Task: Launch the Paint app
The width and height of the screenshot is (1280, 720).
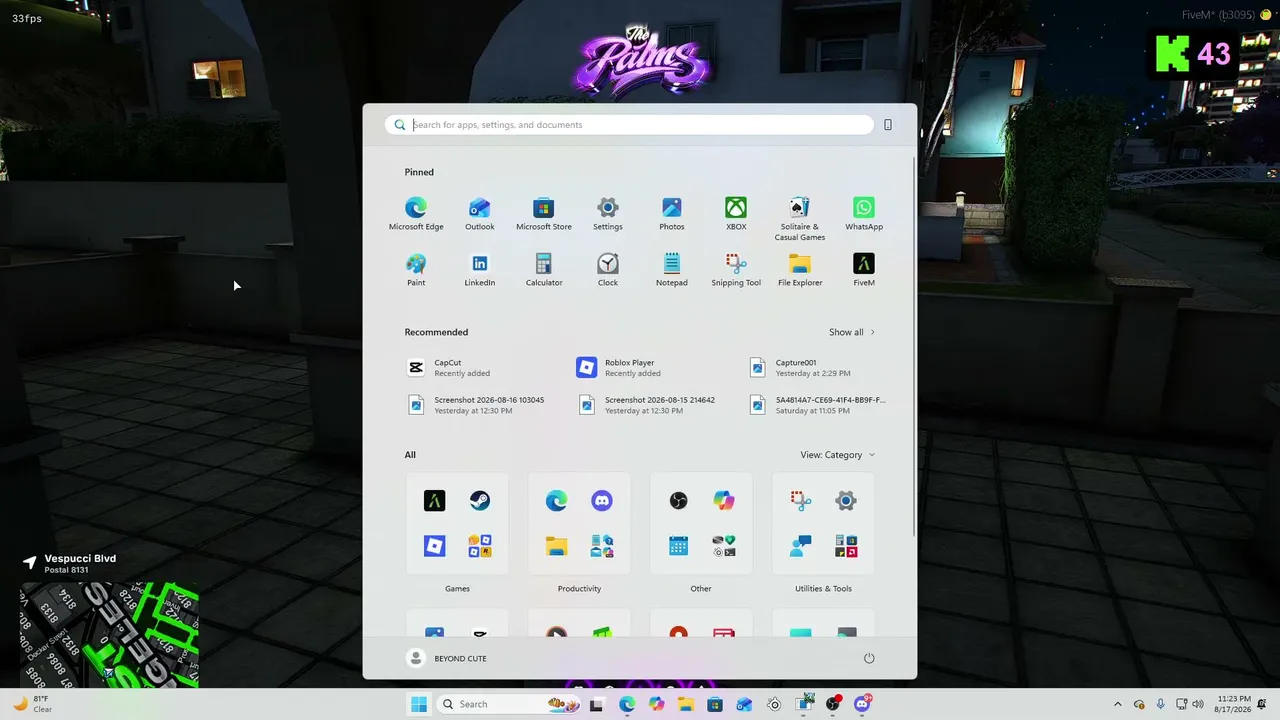Action: 416,270
